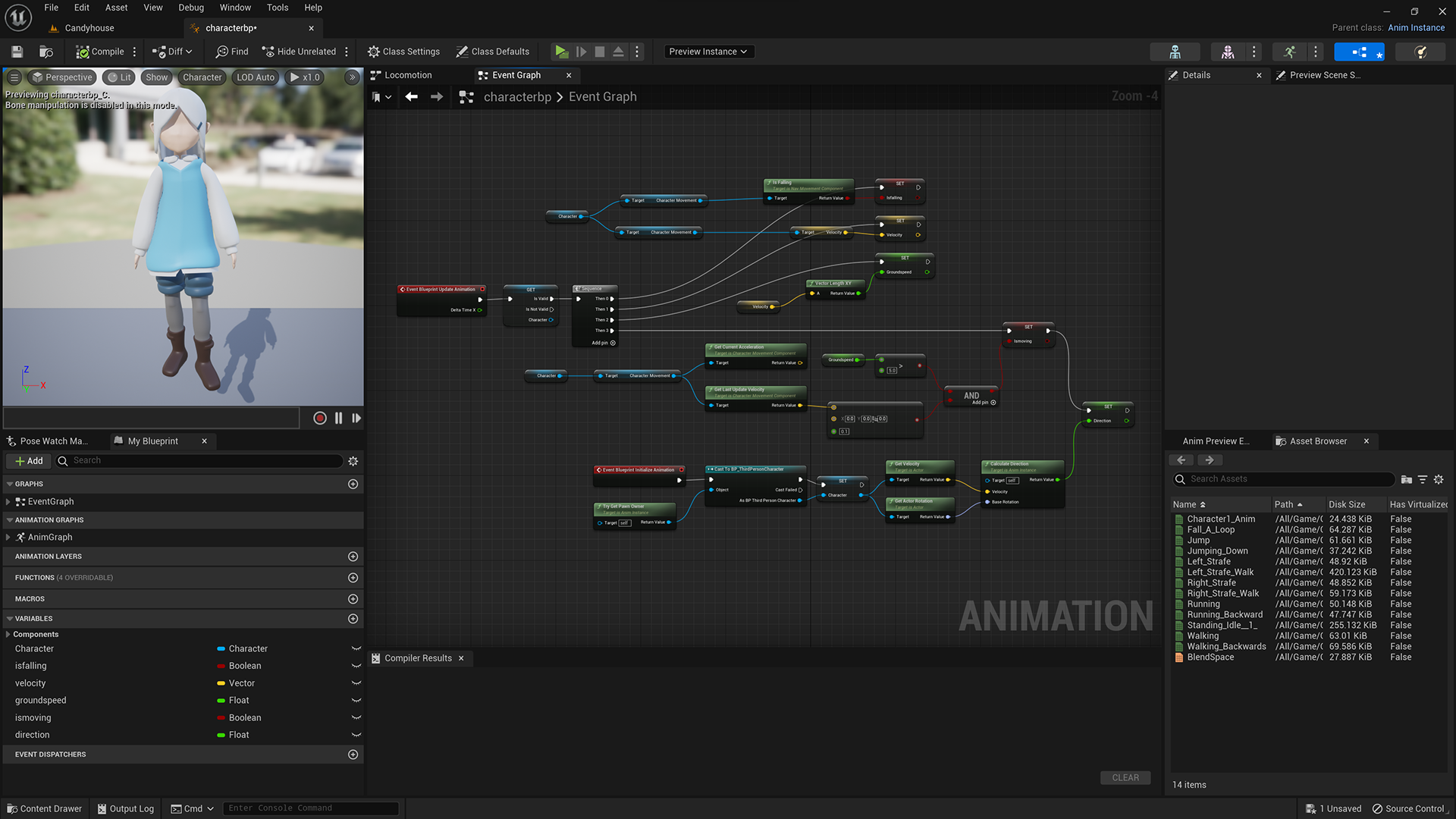Open the Pose Watch Manager tab
1456x819 pixels.
pyautogui.click(x=54, y=441)
